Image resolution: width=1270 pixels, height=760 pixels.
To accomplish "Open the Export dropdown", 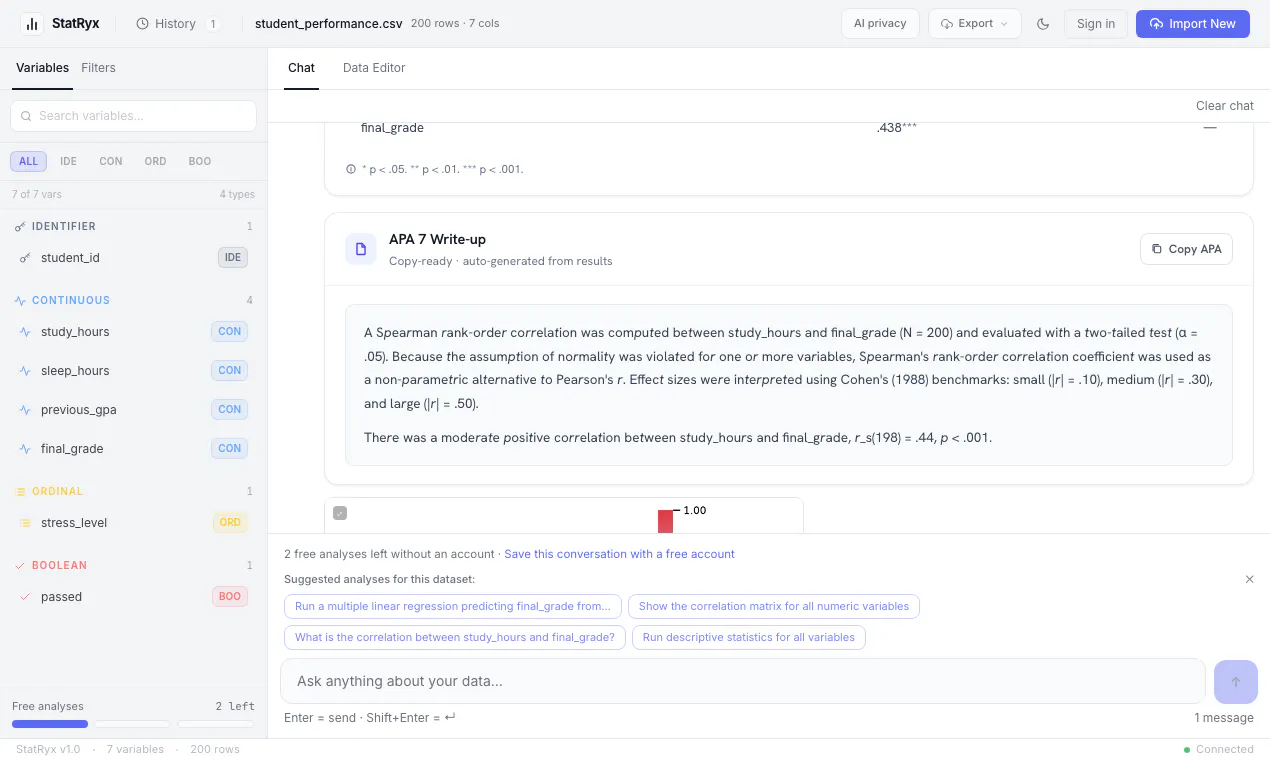I will tap(975, 24).
